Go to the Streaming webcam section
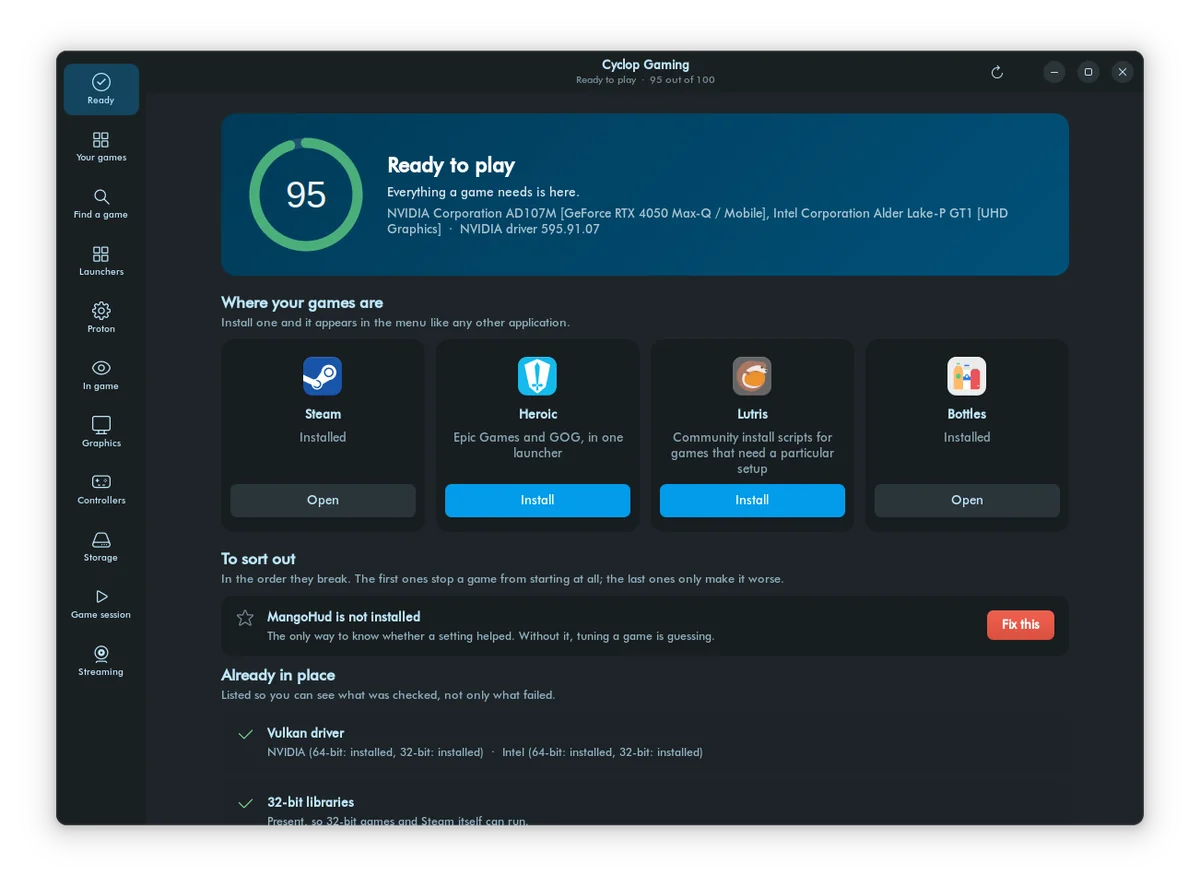 [101, 659]
